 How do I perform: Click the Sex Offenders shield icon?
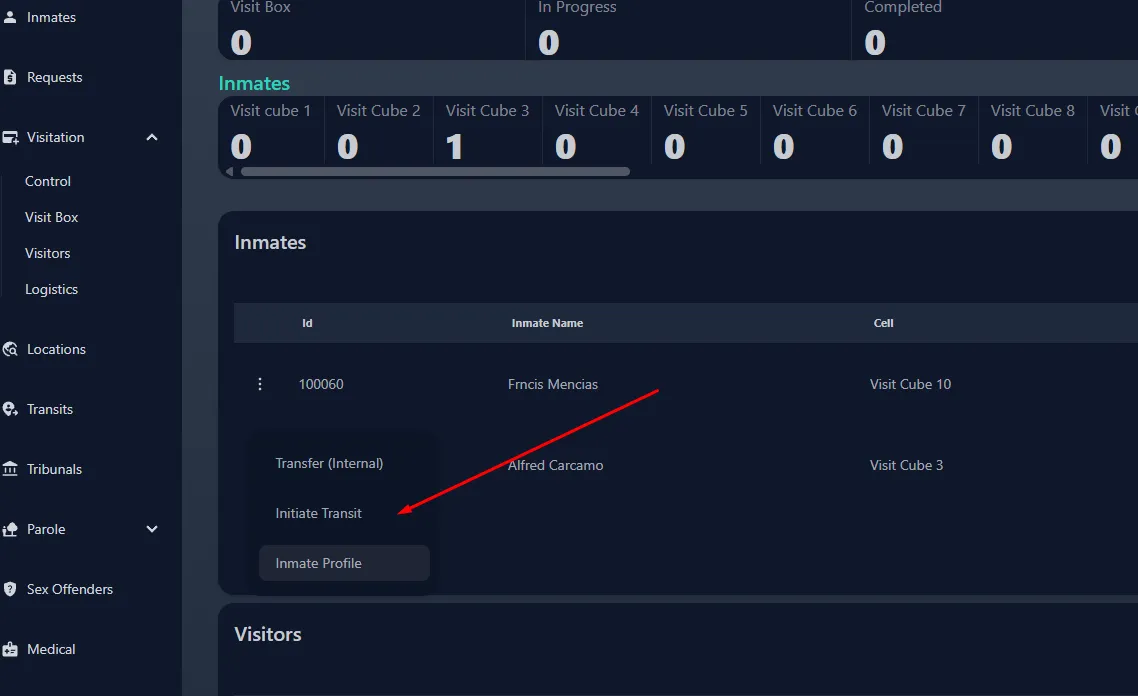coord(10,589)
